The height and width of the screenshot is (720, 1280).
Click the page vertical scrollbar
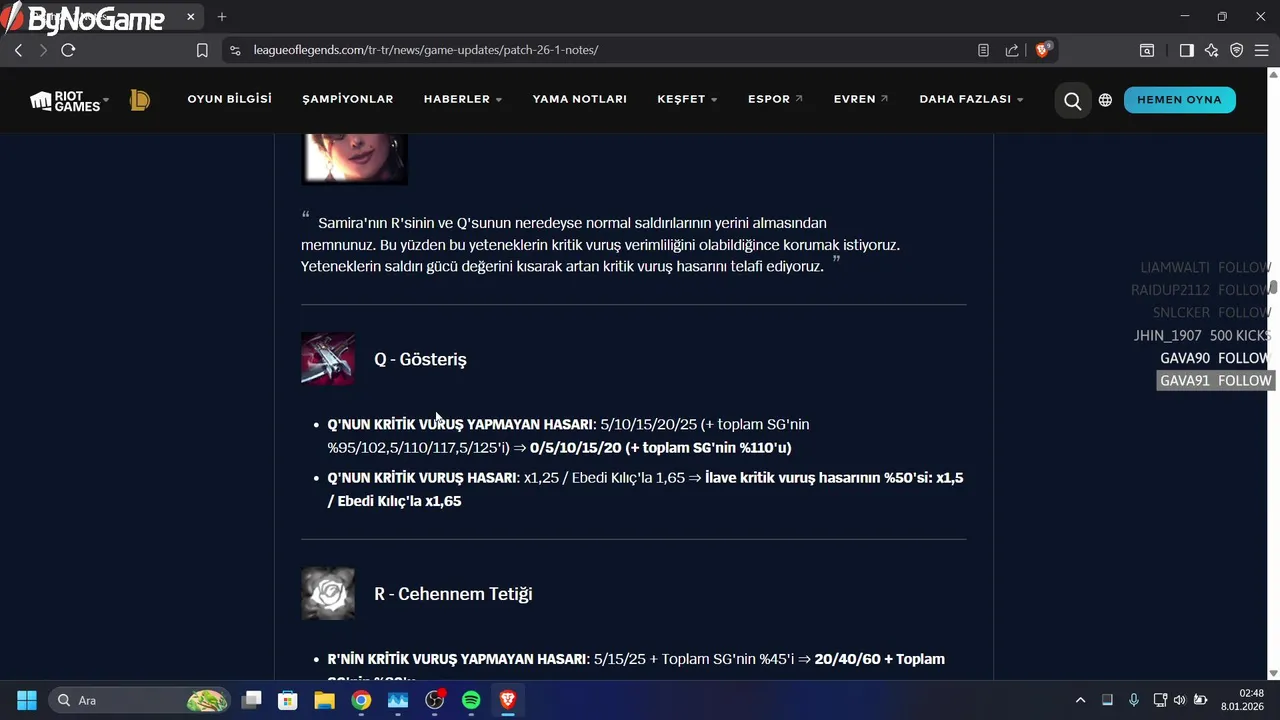point(1273,288)
